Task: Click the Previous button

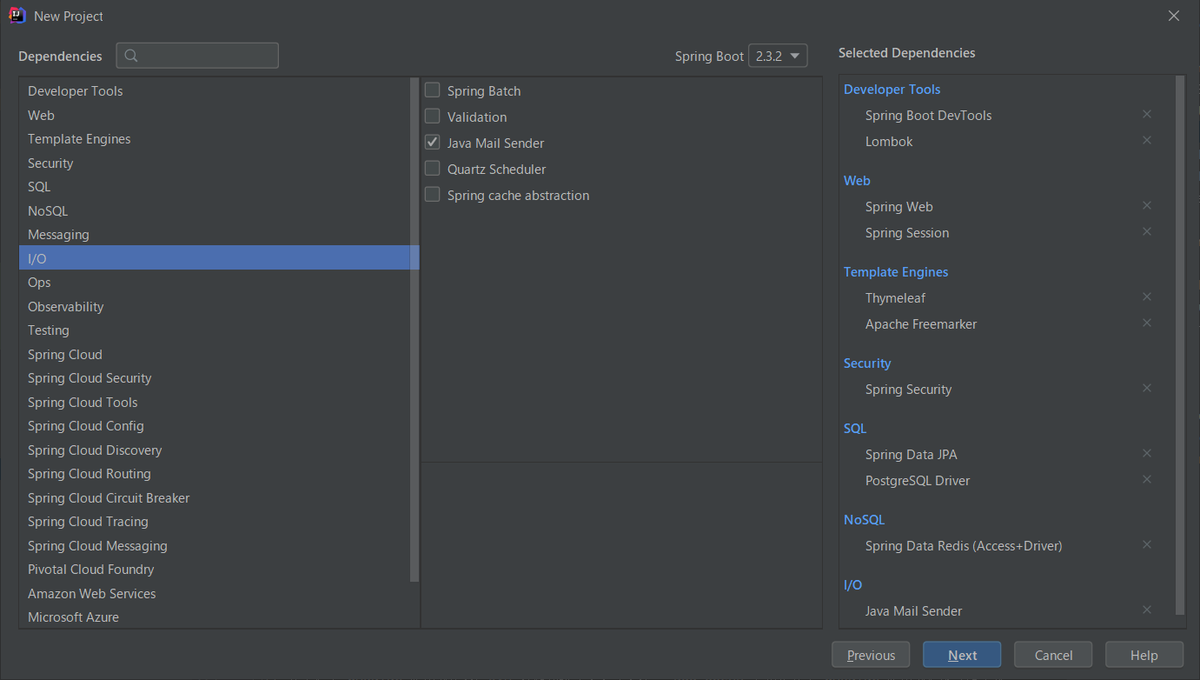Action: pos(871,655)
